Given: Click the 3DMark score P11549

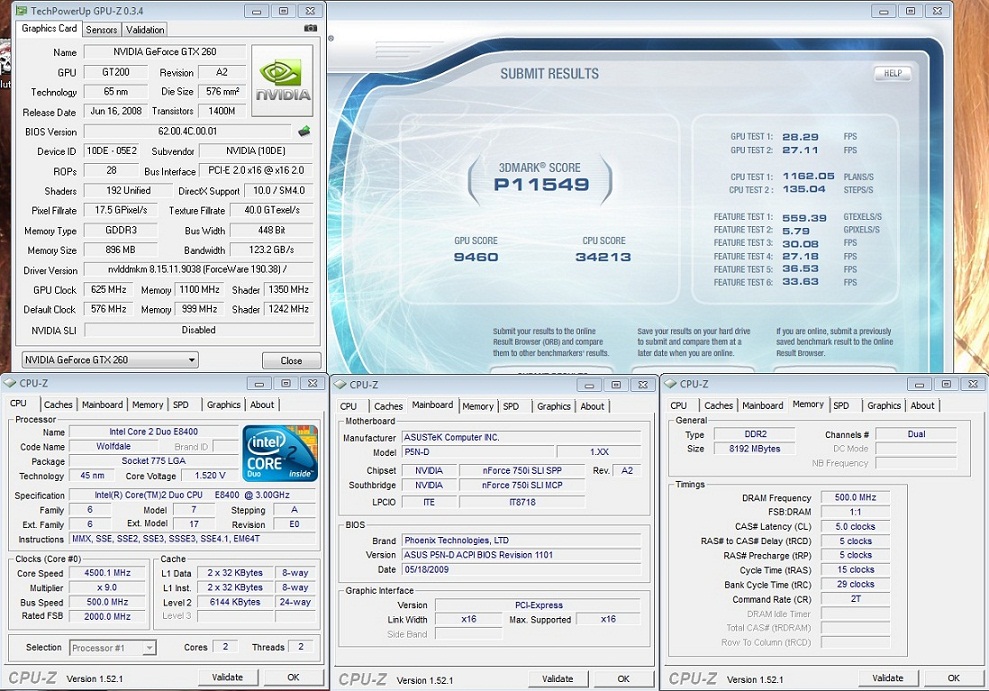Looking at the screenshot, I should (x=541, y=185).
